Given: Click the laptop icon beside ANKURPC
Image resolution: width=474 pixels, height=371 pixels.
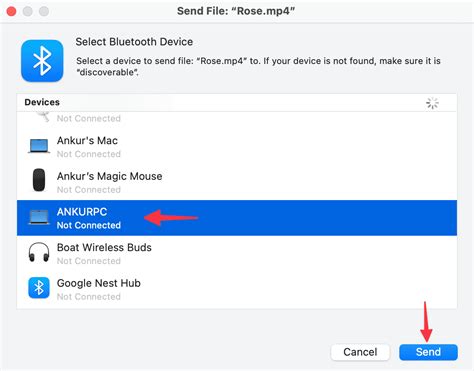Looking at the screenshot, I should (39, 217).
